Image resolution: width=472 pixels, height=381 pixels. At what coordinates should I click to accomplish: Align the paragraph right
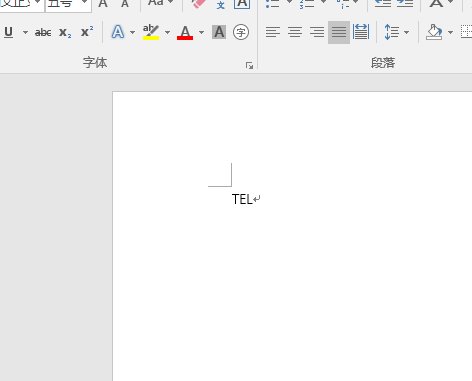click(x=317, y=32)
